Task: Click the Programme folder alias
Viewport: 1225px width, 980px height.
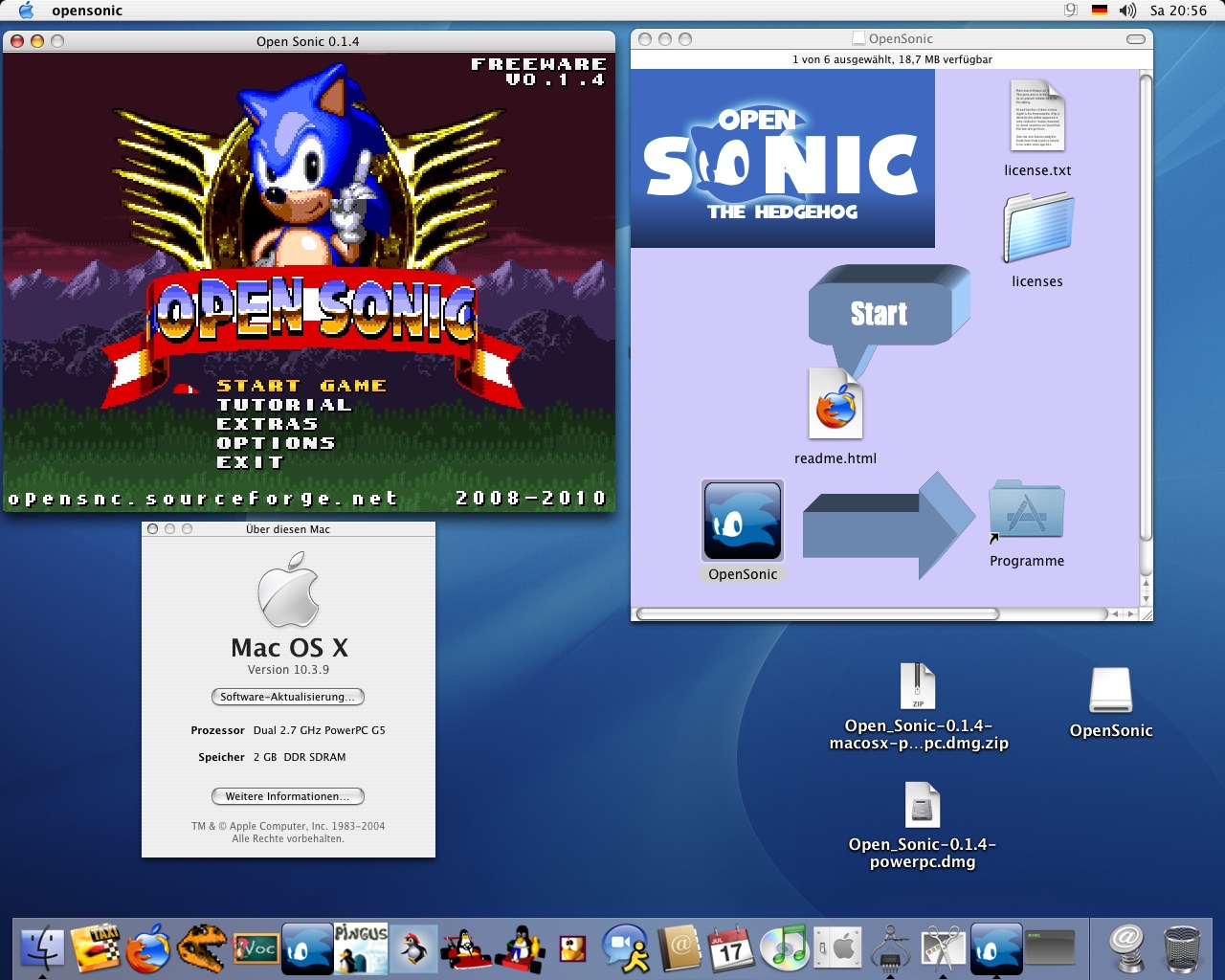Action: pyautogui.click(x=1026, y=512)
